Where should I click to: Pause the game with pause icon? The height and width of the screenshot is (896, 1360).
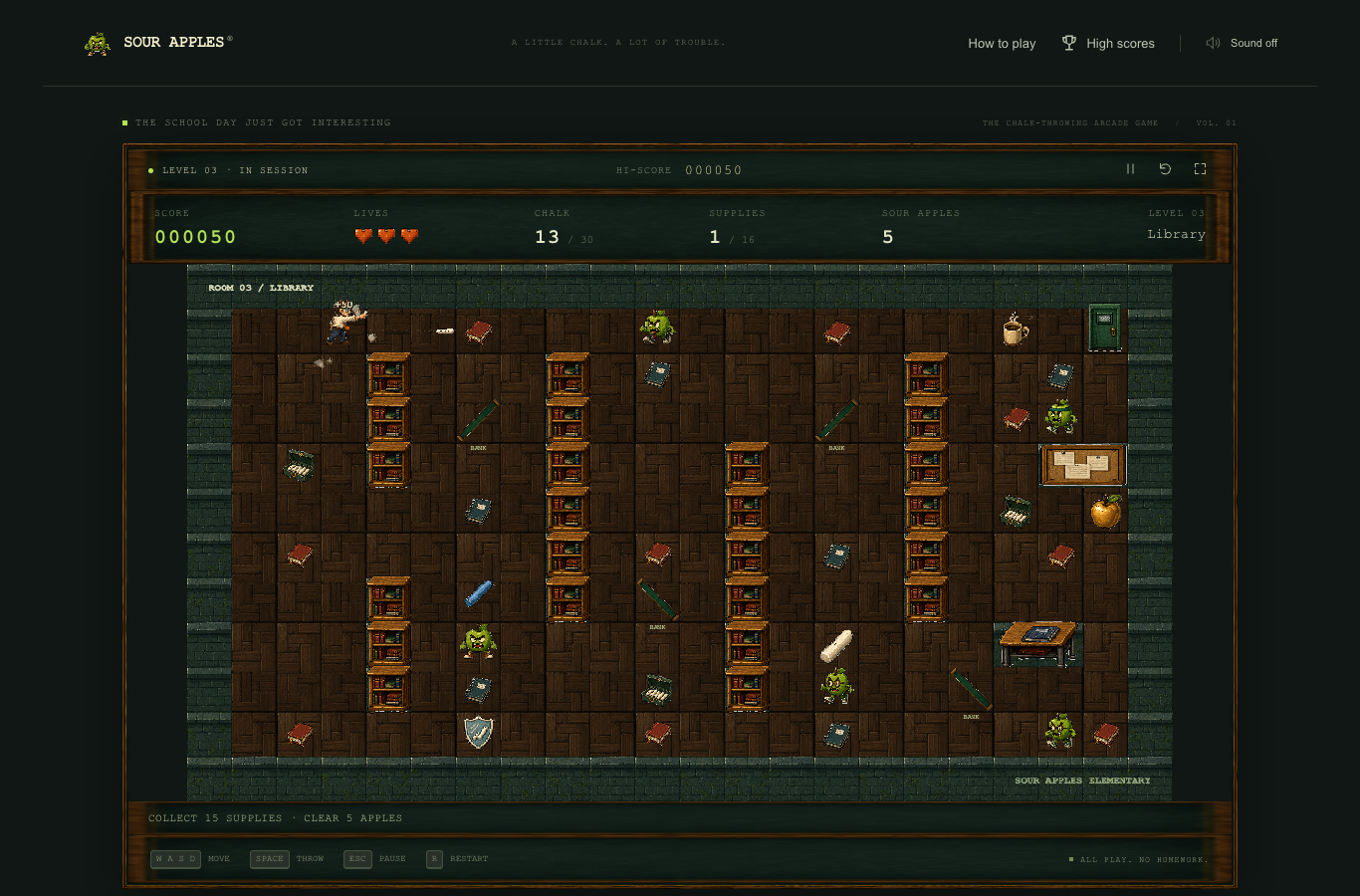point(1130,169)
